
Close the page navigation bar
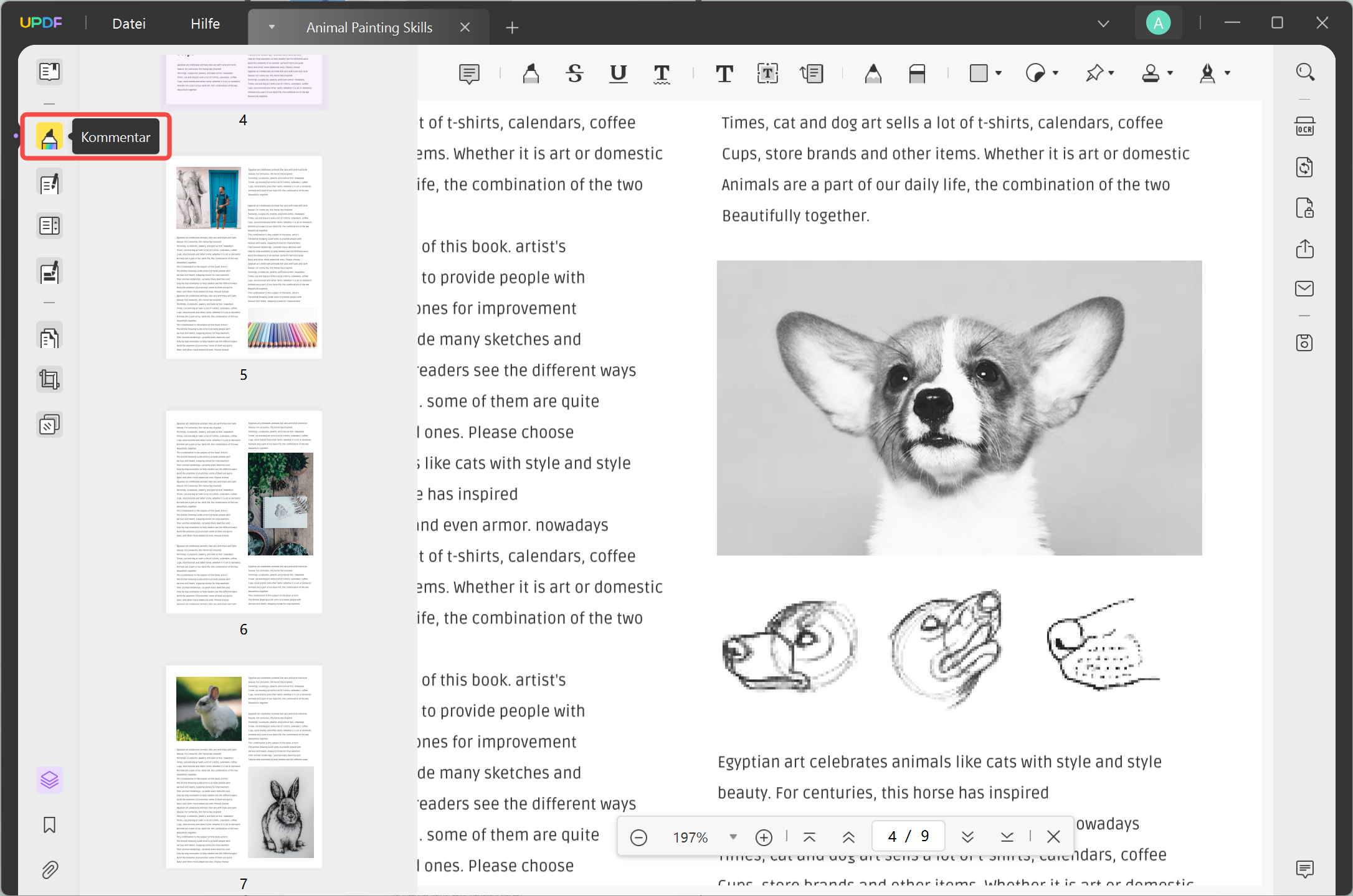click(1053, 837)
